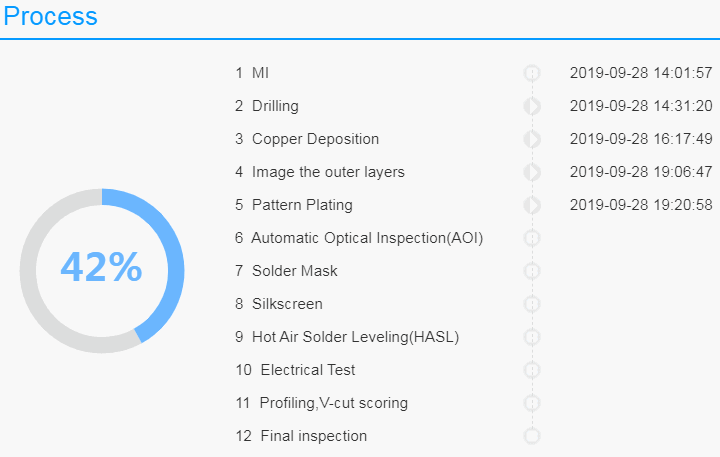Click the AOI step timeline circle
This screenshot has width=720, height=457.
(x=532, y=238)
